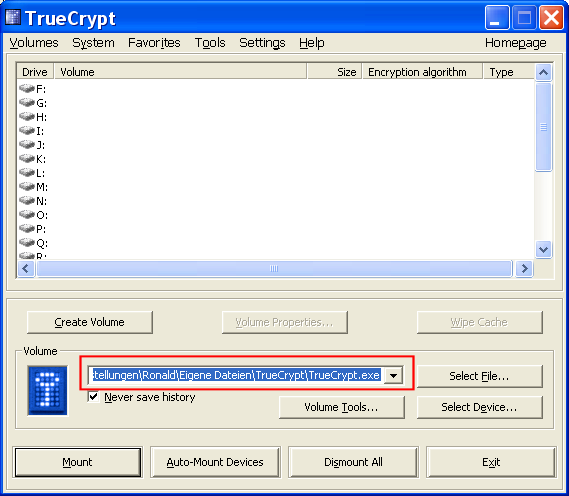Click the Select File... button

click(x=480, y=376)
